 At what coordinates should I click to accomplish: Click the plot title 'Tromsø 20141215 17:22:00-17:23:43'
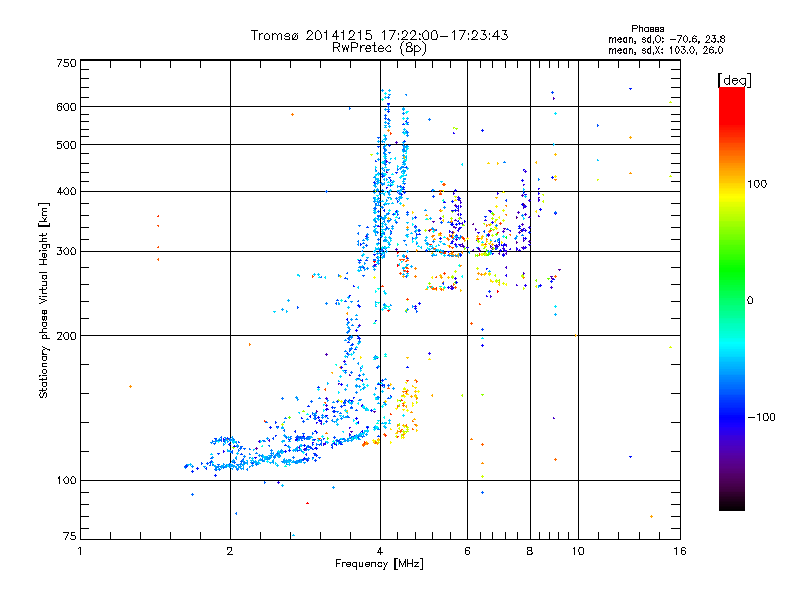[380, 35]
